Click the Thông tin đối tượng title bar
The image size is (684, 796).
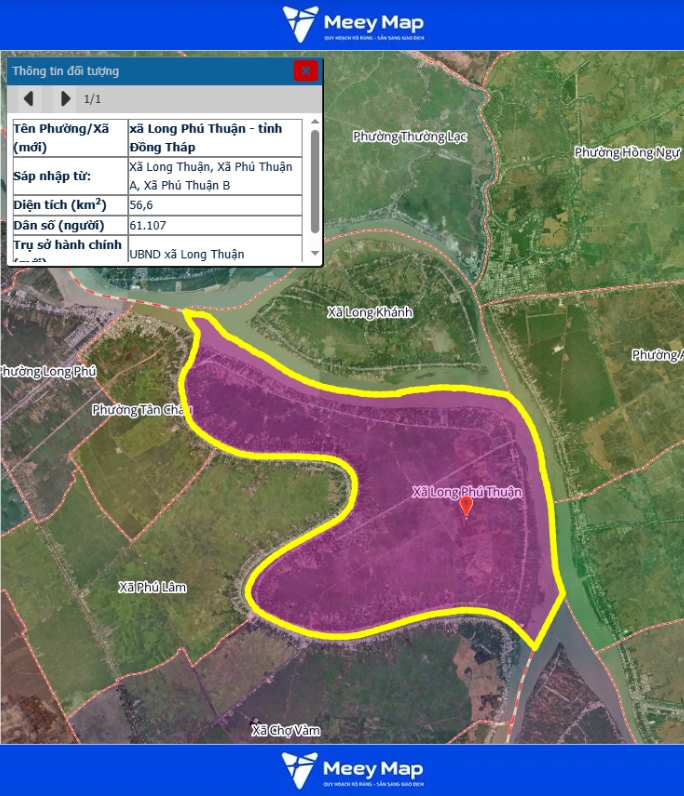[150, 71]
